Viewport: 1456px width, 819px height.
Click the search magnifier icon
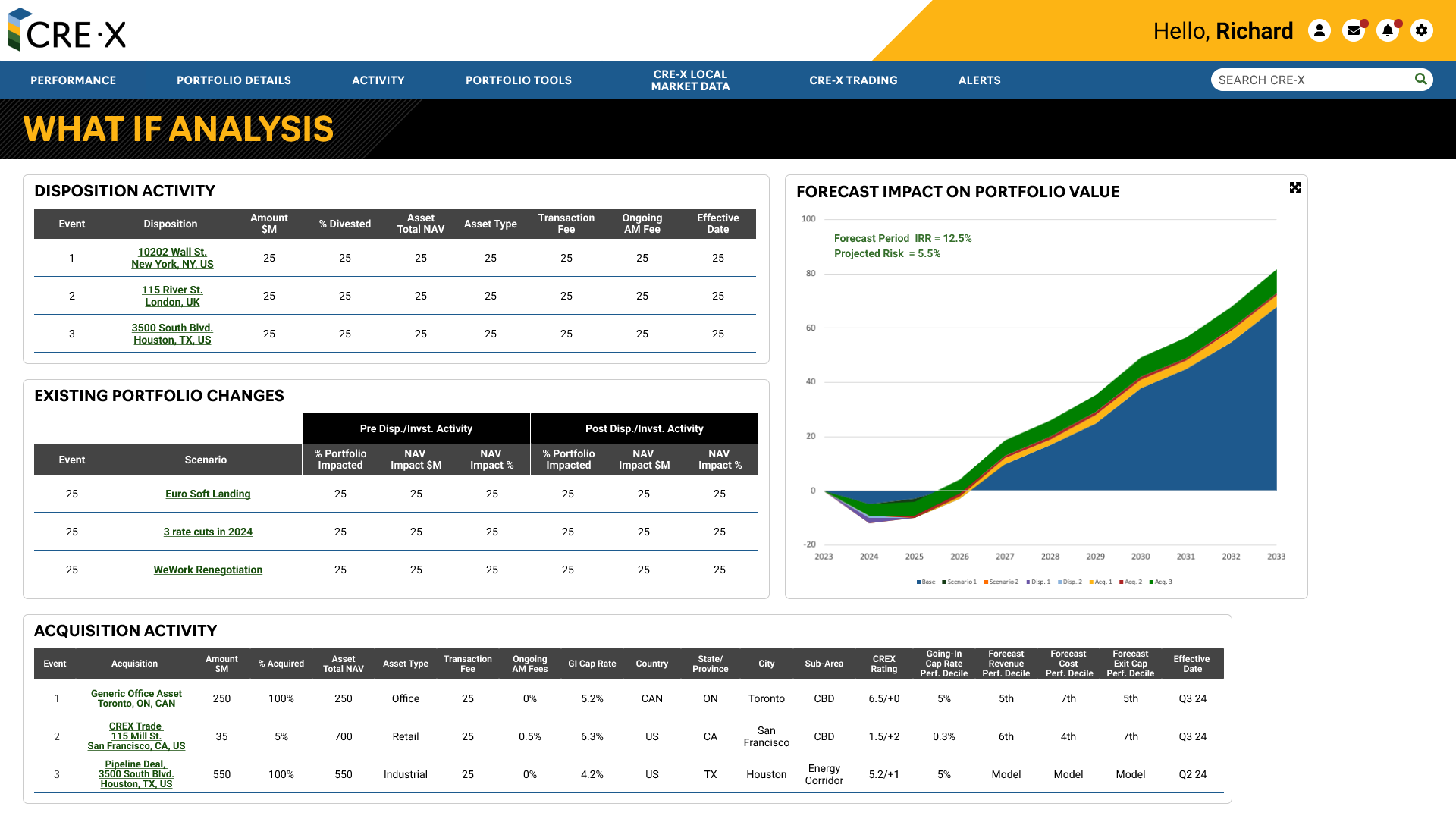(x=1420, y=79)
